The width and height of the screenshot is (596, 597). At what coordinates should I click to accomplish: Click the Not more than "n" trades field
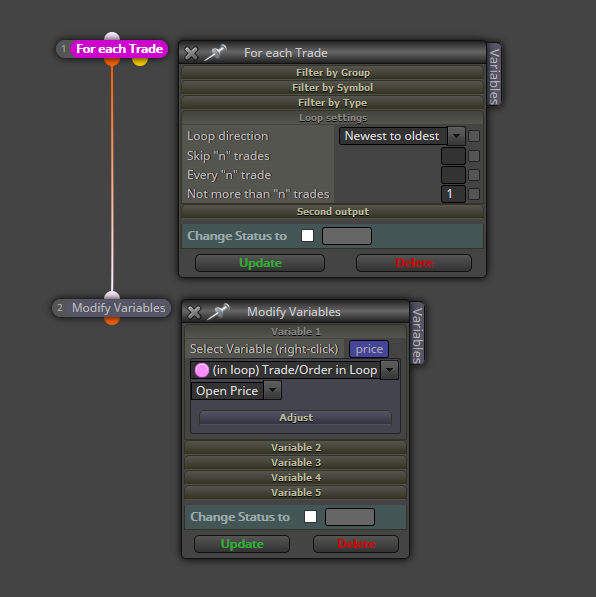coord(453,194)
